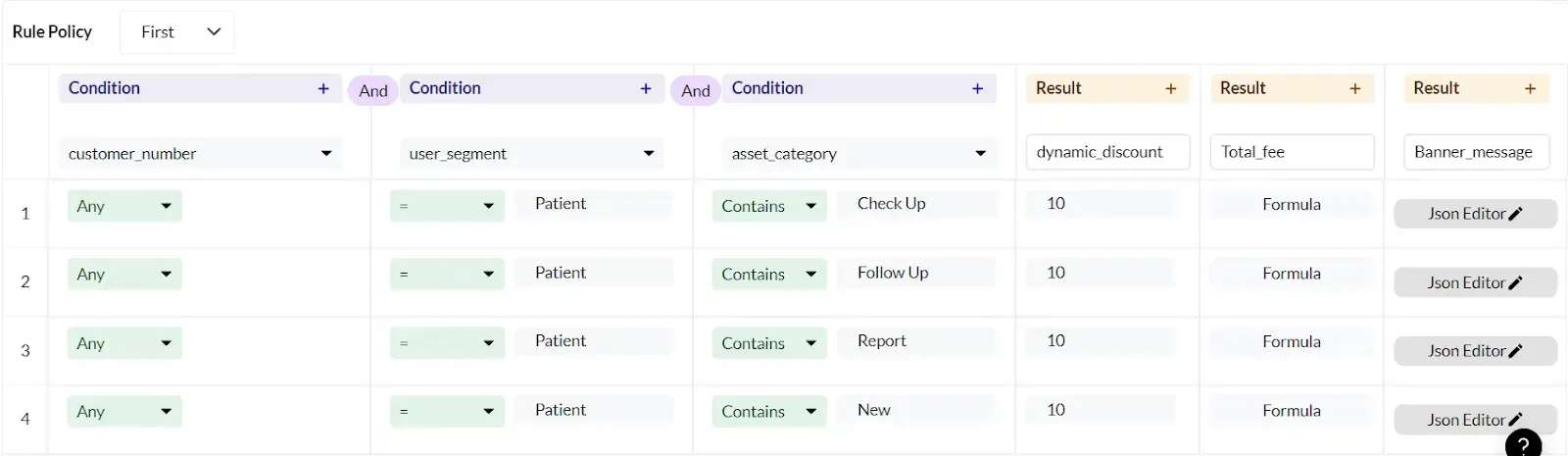Click the plus icon on the Total_fee Result header
This screenshot has height=456, width=1568.
(x=1355, y=88)
